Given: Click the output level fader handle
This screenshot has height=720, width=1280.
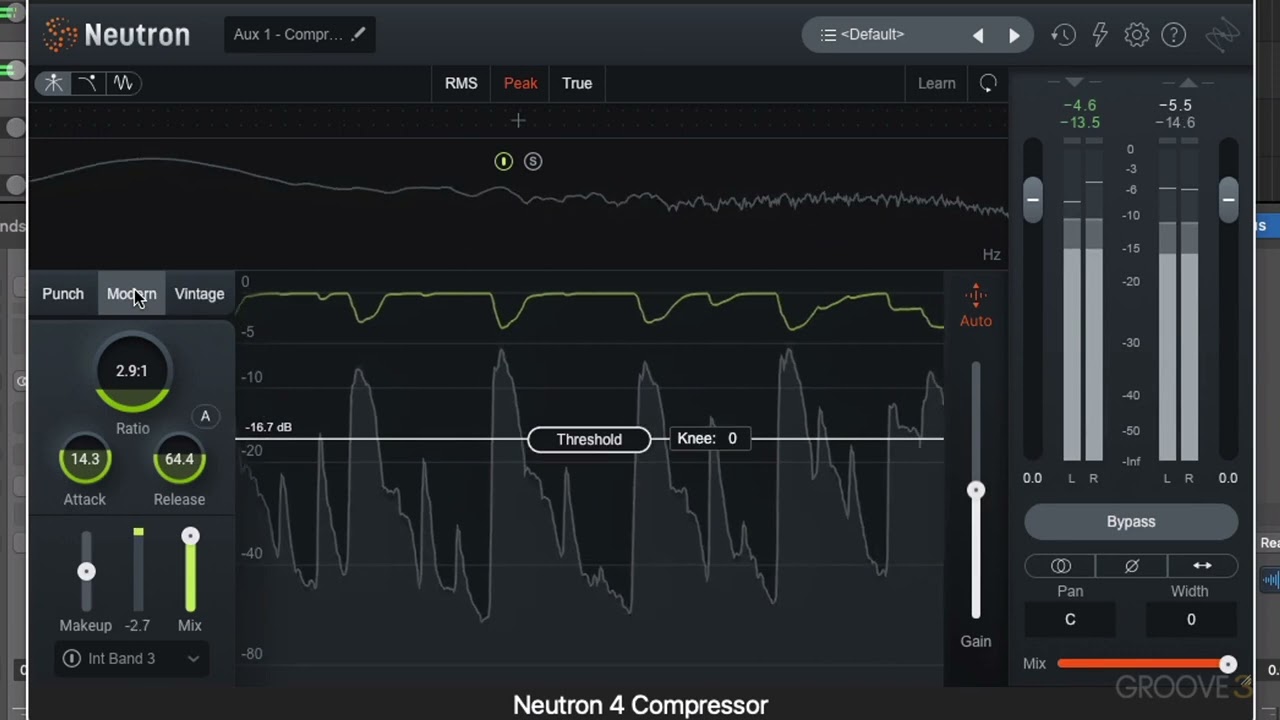Looking at the screenshot, I should click(1229, 200).
